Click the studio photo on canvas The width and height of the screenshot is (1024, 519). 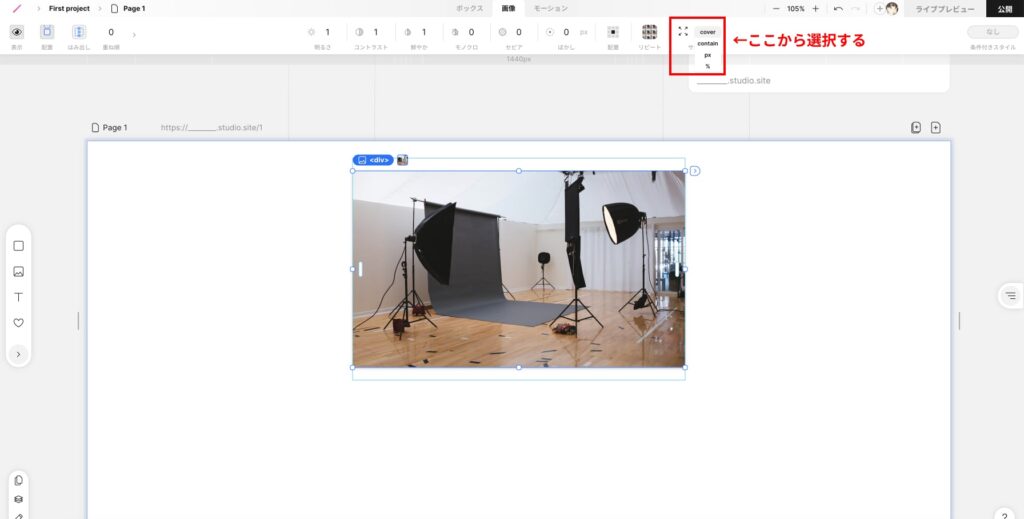518,268
